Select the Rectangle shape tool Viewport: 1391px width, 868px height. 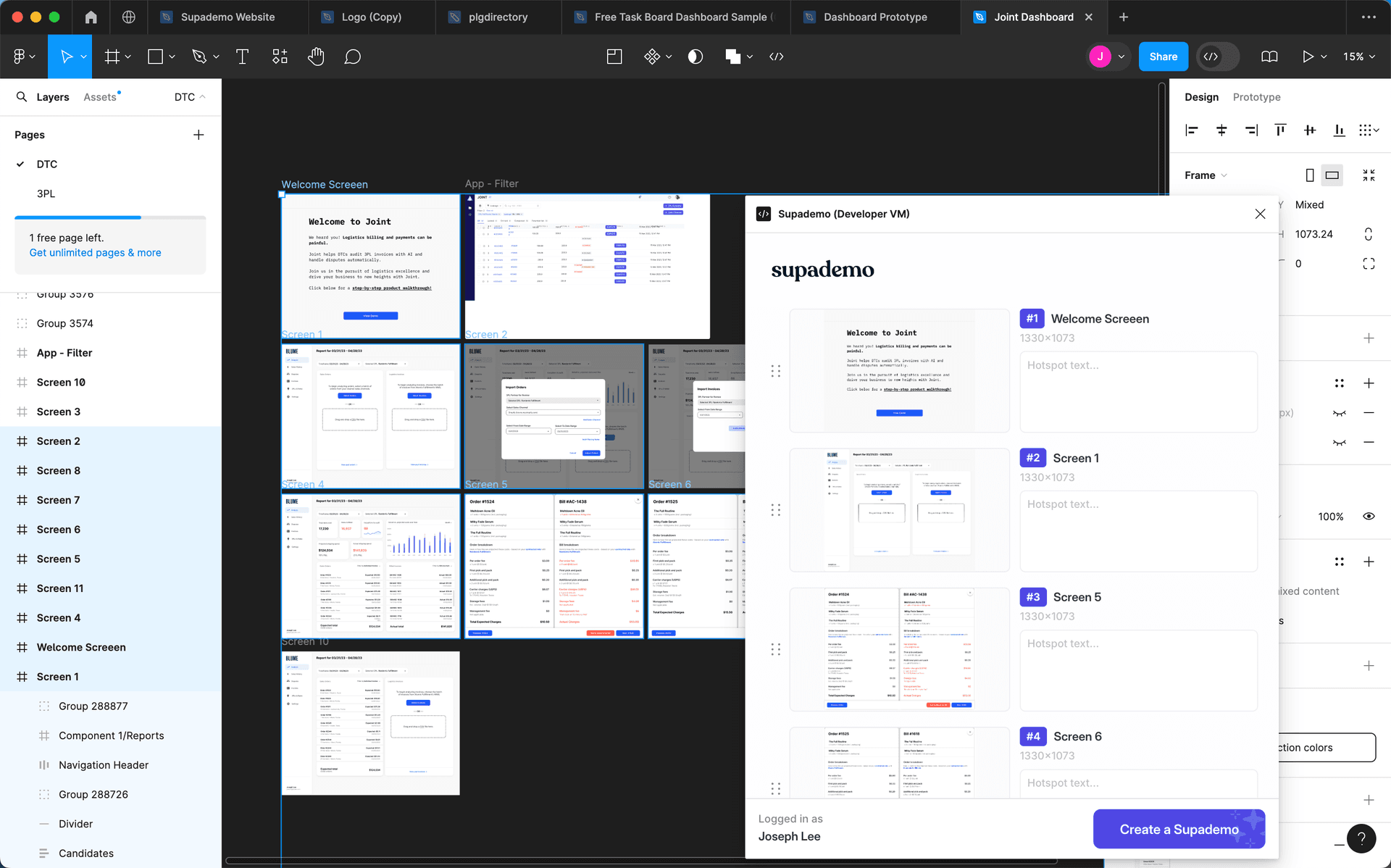[x=156, y=56]
